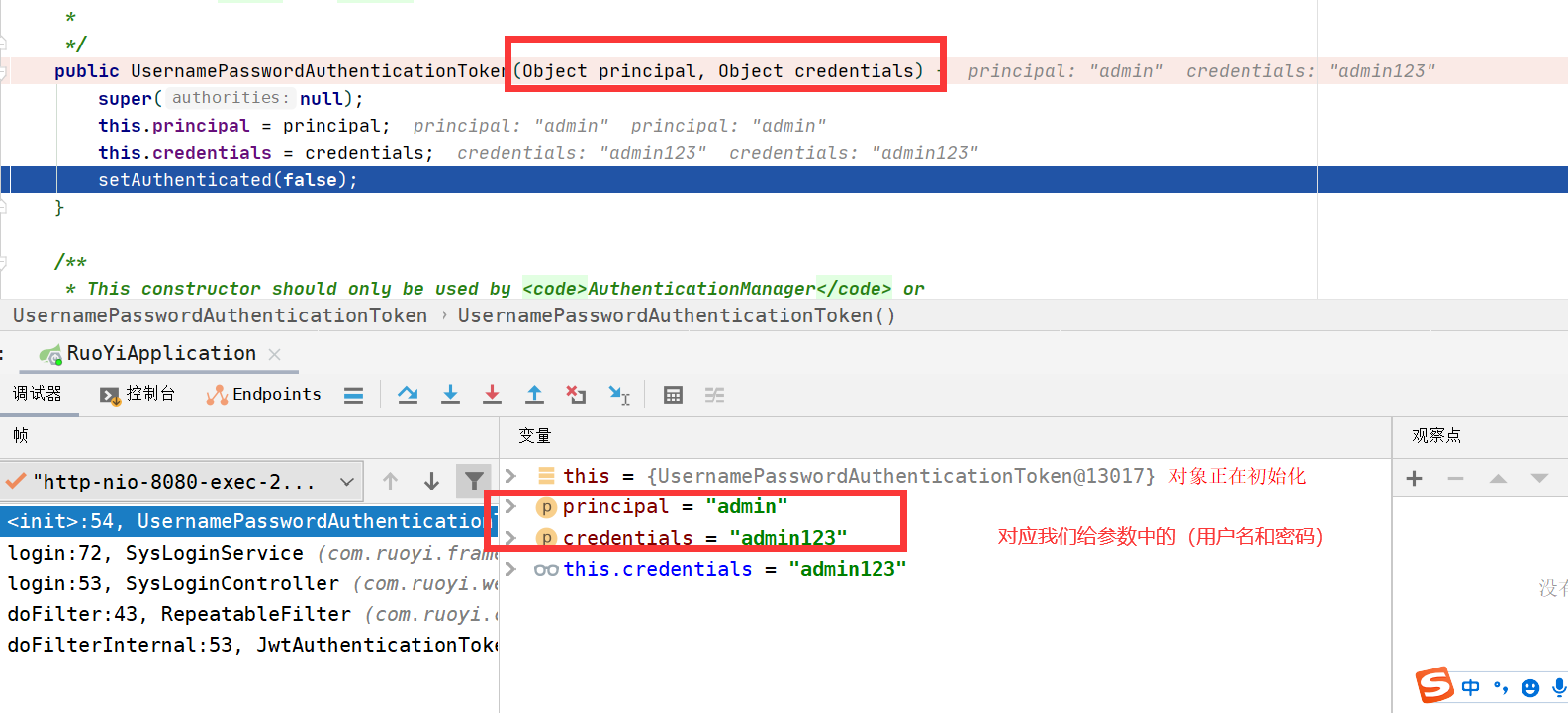
Task: Click the Sogou microphone voice input icon
Action: click(1559, 687)
